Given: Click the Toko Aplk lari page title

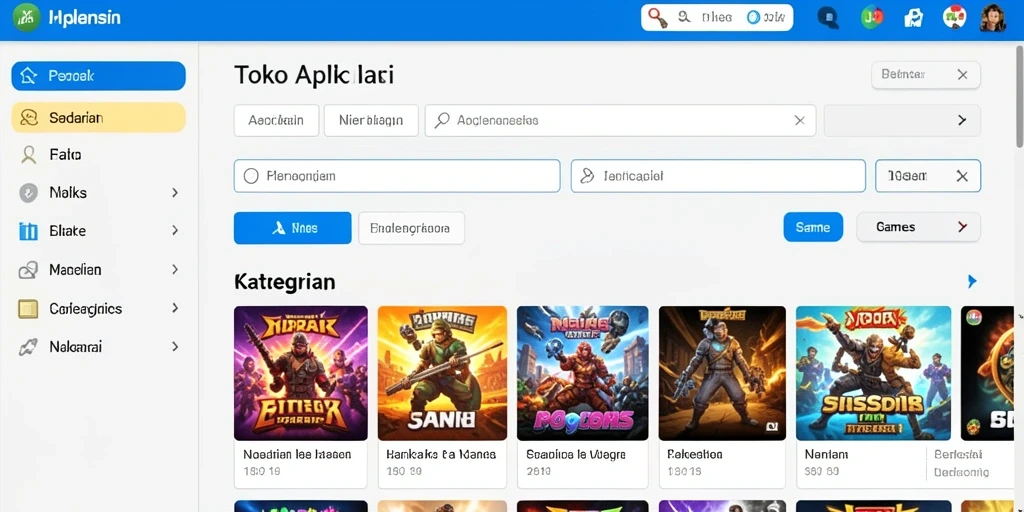Looking at the screenshot, I should pyautogui.click(x=313, y=75).
